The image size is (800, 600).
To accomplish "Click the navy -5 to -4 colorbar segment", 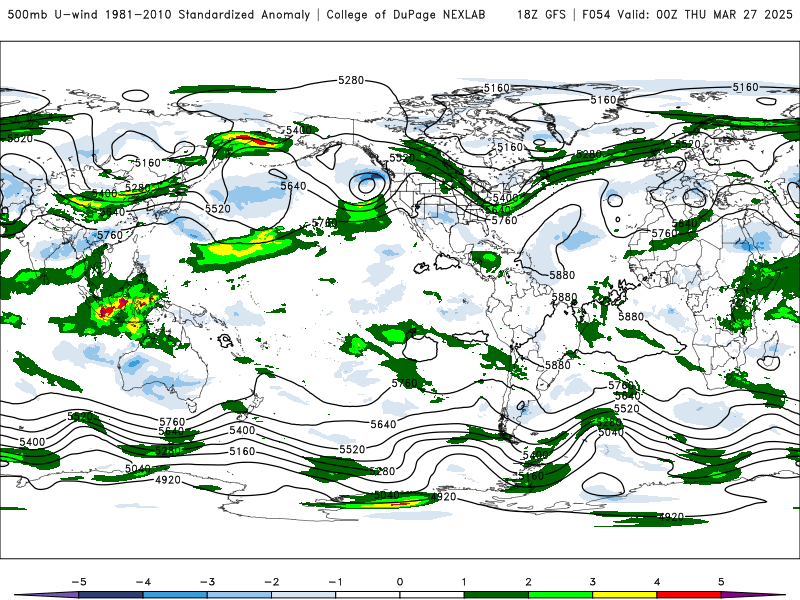I will pyautogui.click(x=111, y=595).
